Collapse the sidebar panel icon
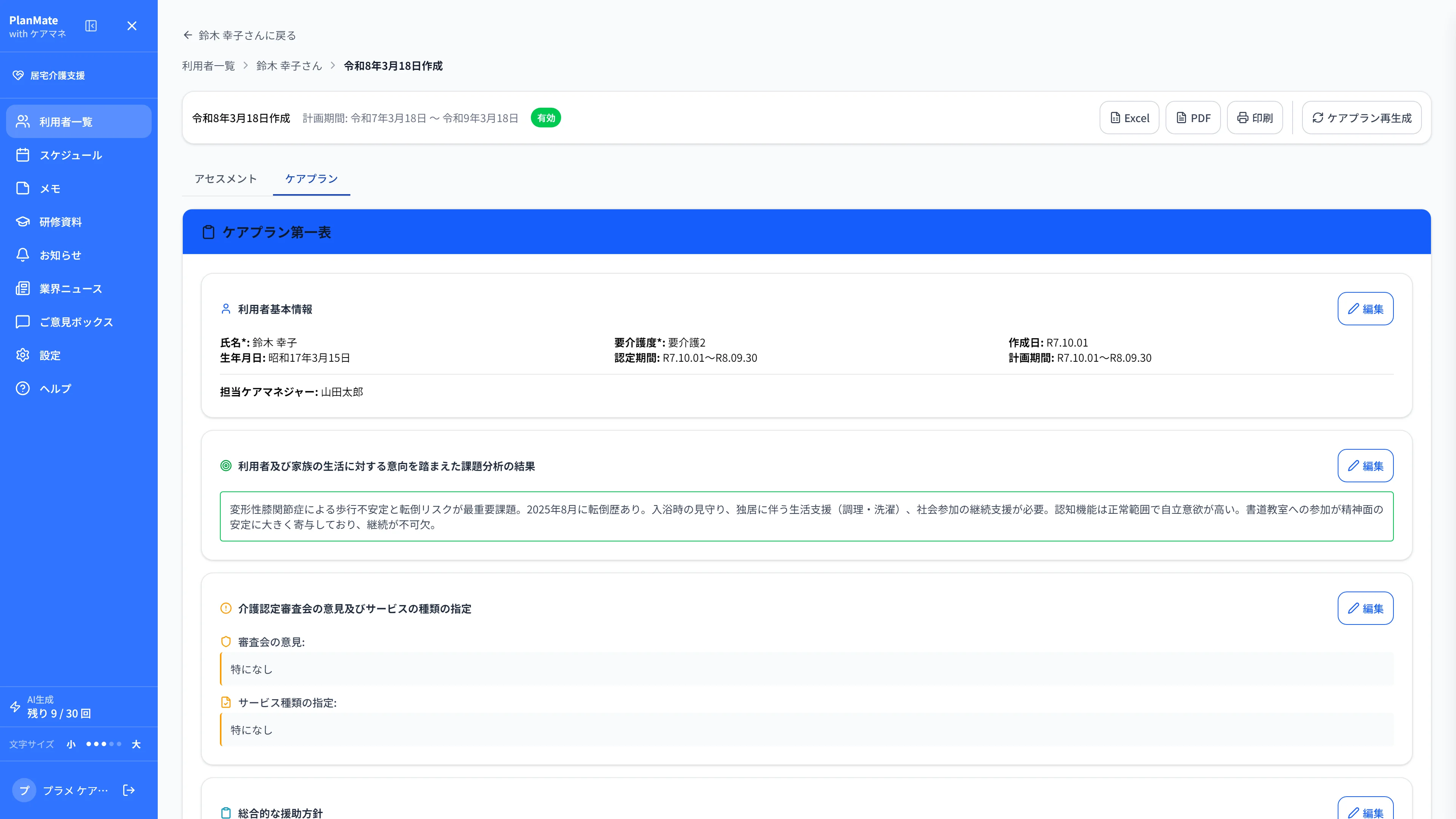This screenshot has width=1456, height=819. [91, 26]
